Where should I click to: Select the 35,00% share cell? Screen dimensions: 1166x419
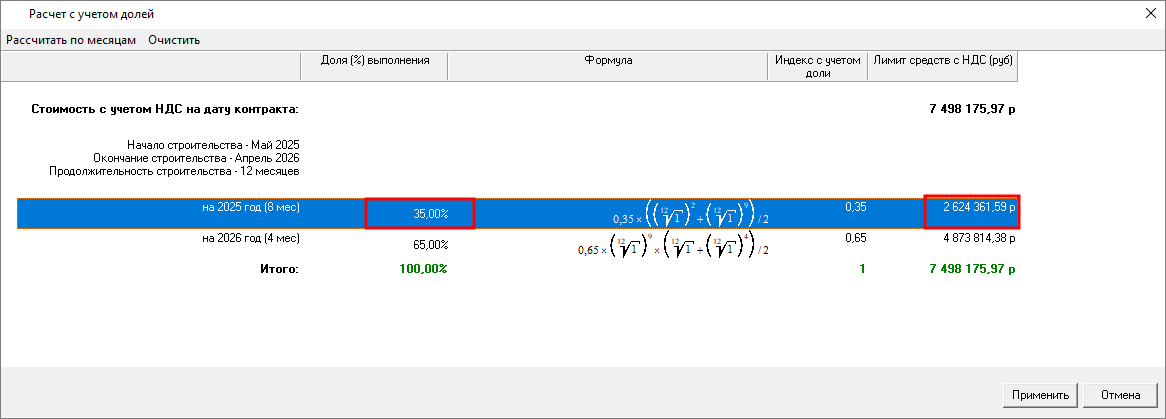pos(419,213)
